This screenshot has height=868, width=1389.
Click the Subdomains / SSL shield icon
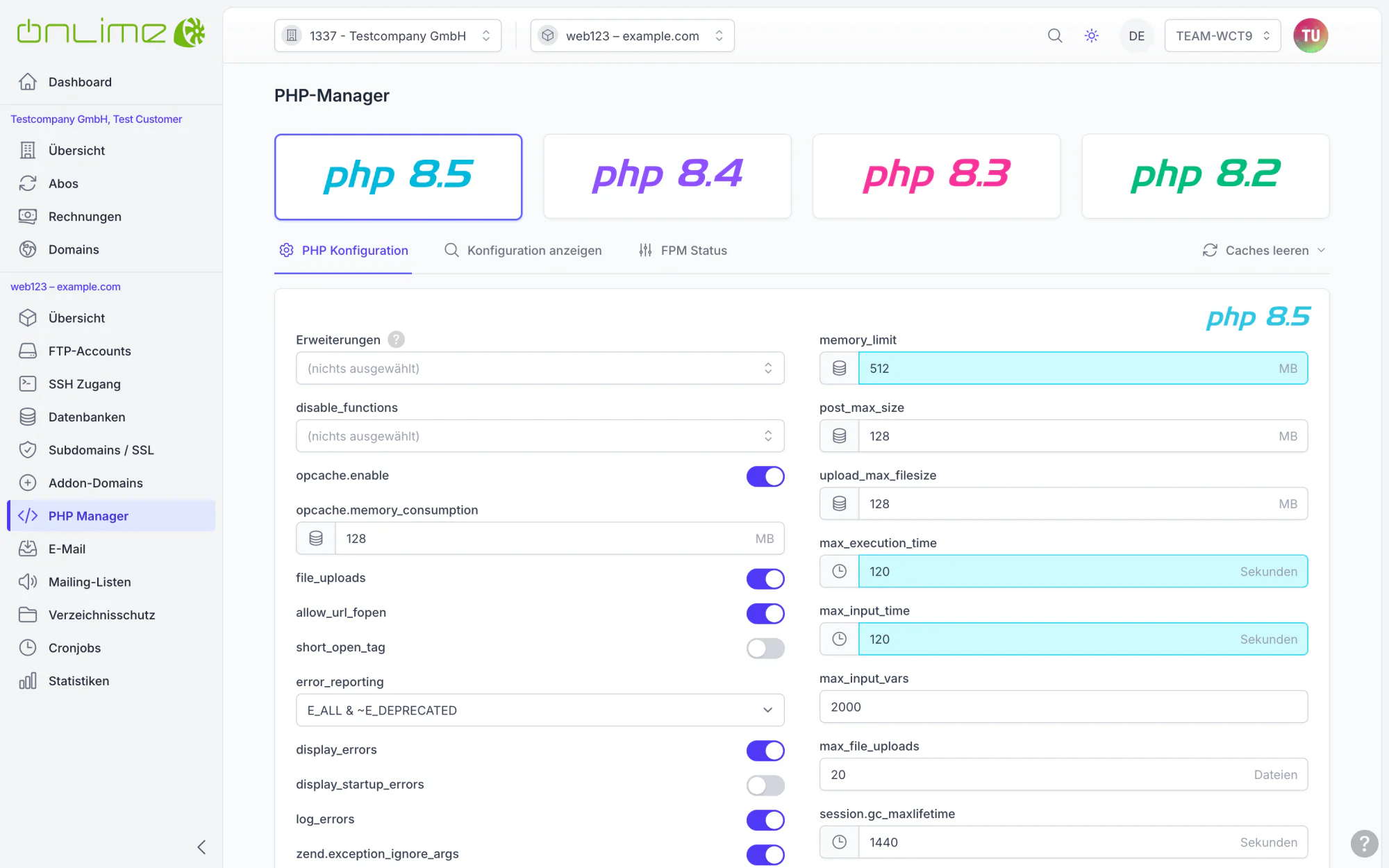pos(28,450)
